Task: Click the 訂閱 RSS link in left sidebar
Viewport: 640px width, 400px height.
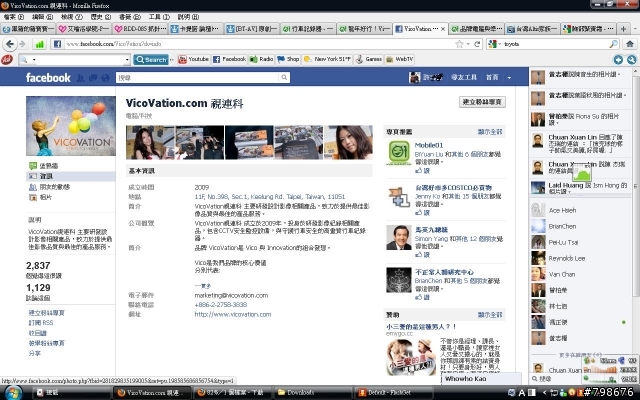Action: tap(41, 323)
